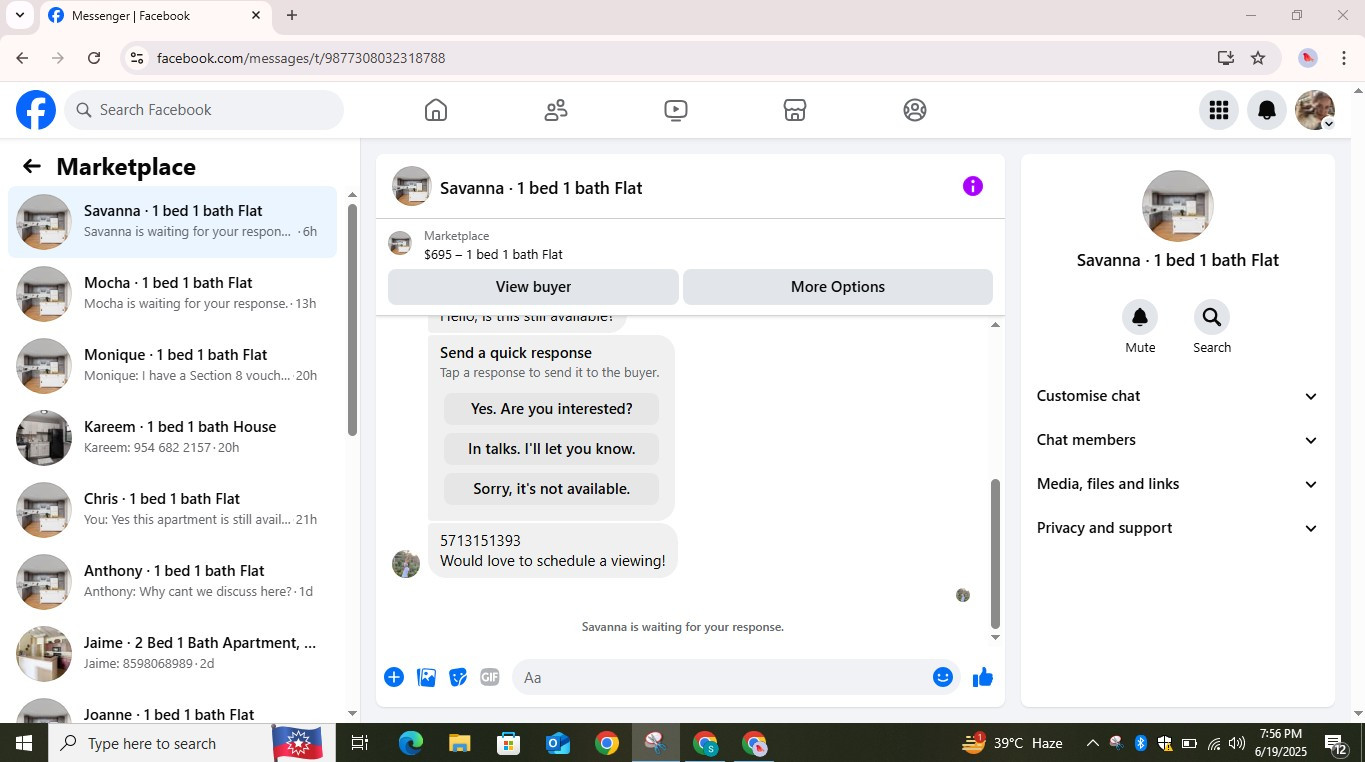Viewport: 1365px width, 762px height.
Task: Attach a photo file icon
Action: click(x=426, y=677)
